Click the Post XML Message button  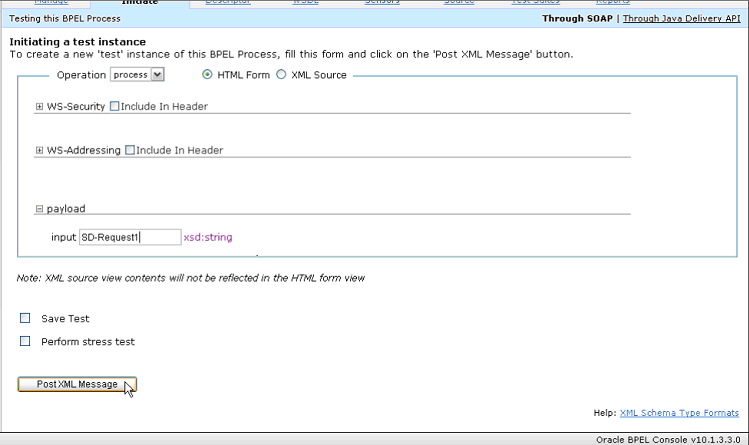(77, 384)
